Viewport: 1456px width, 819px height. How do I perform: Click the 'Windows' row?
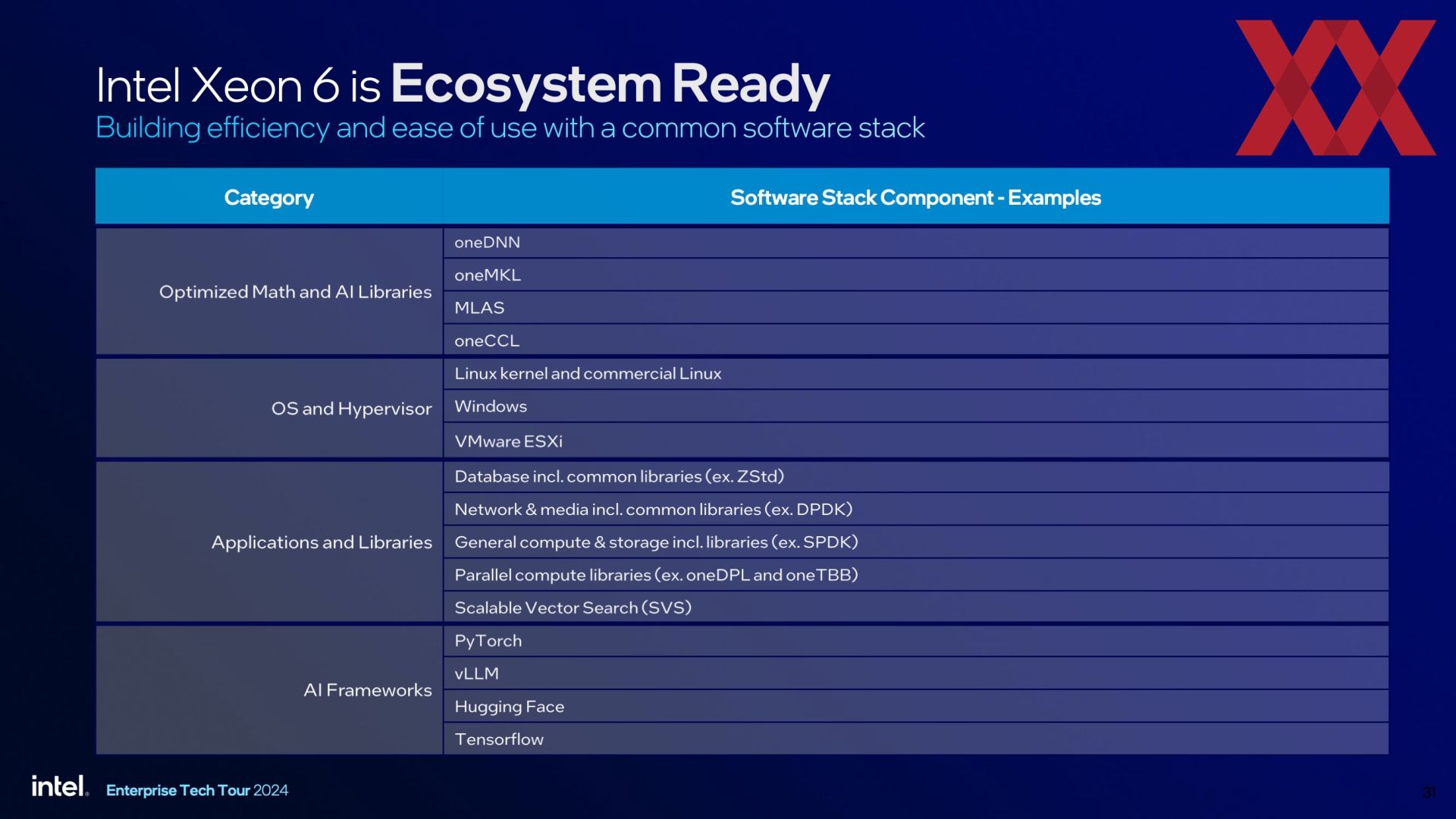point(916,406)
